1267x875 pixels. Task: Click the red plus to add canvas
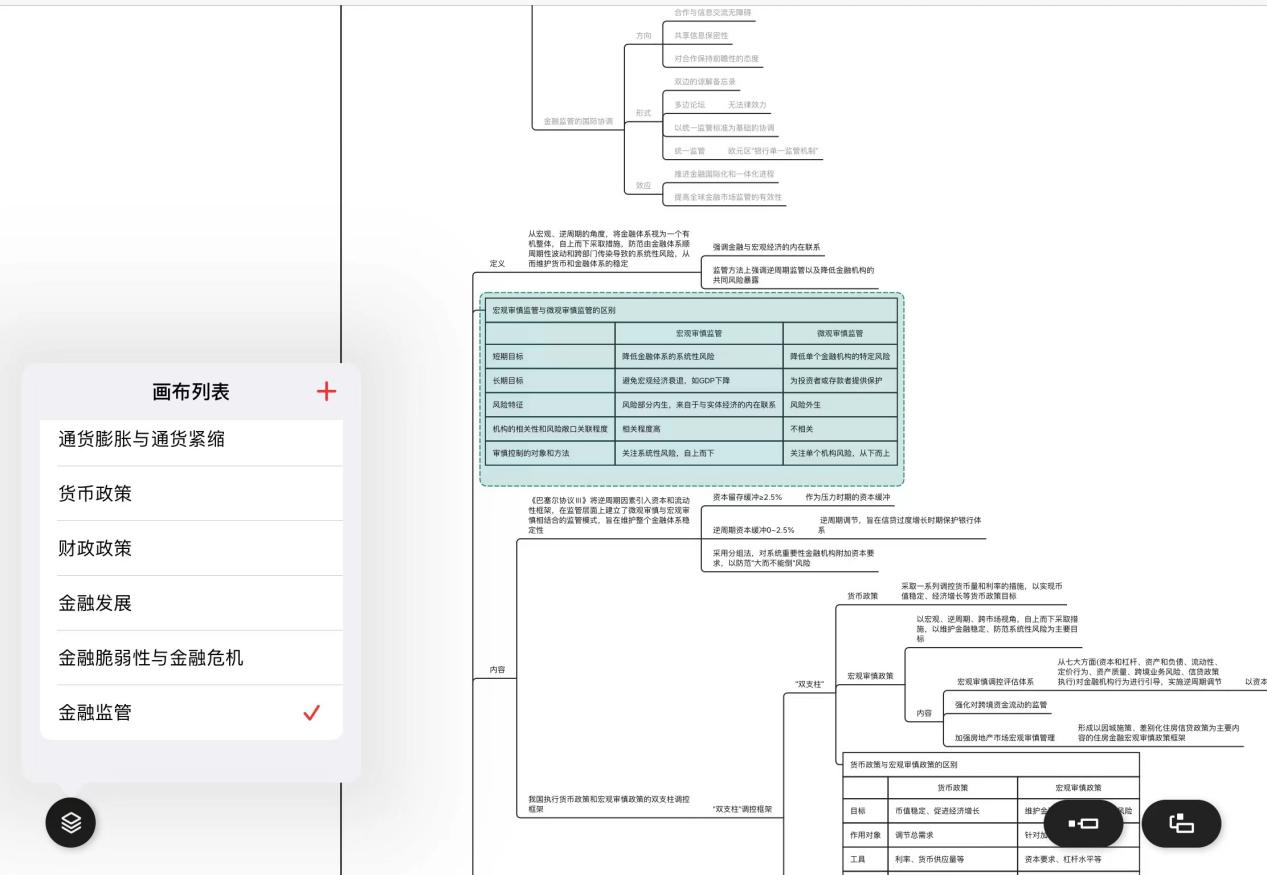coord(326,392)
